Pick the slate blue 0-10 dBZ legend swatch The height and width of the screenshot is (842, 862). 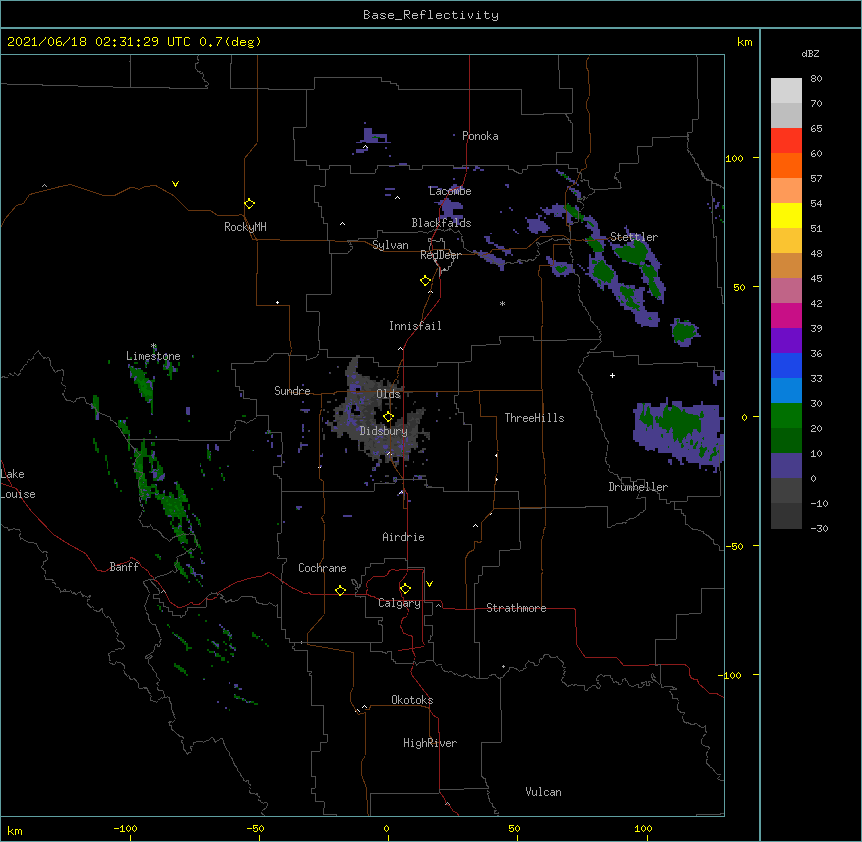click(x=786, y=466)
